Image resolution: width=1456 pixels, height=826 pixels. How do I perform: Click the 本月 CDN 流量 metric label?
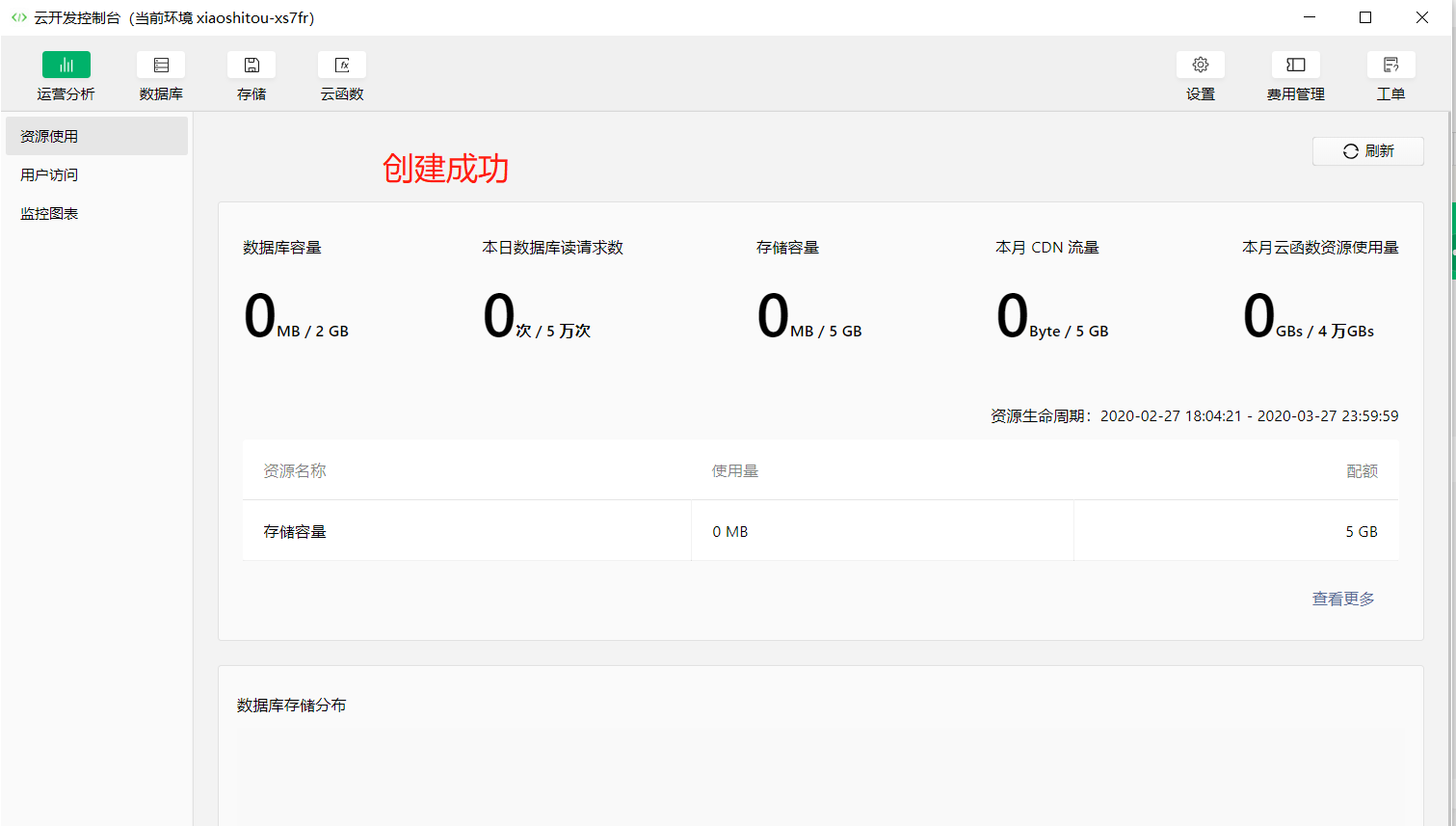click(x=1047, y=248)
